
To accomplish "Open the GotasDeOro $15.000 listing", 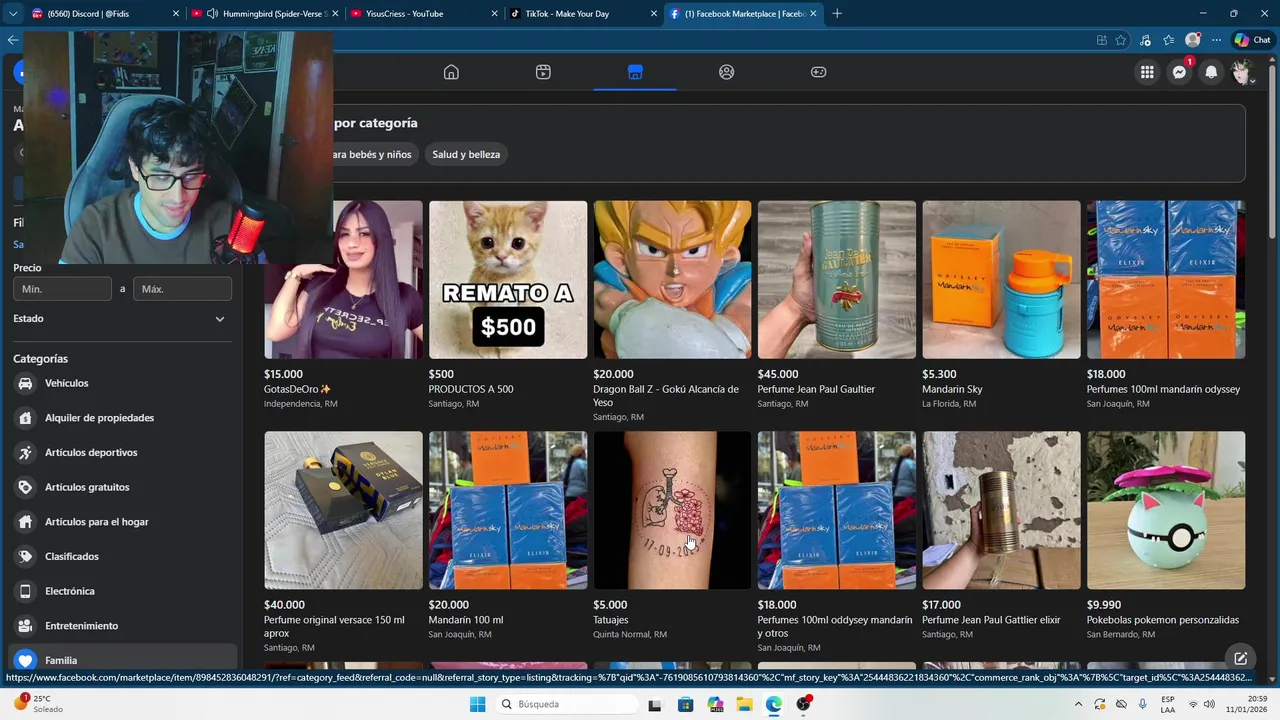I will click(x=343, y=305).
